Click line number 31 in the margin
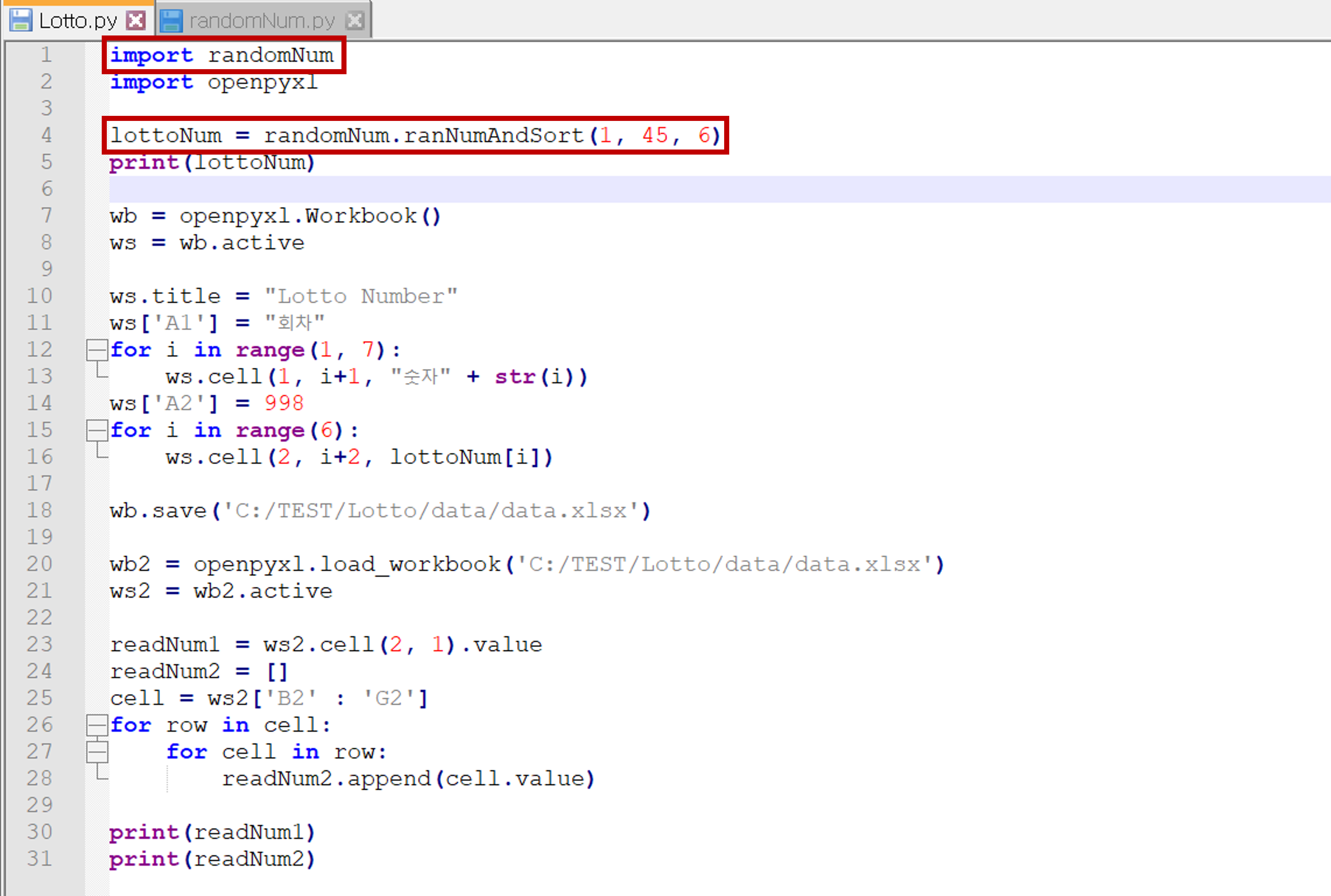 pyautogui.click(x=39, y=859)
